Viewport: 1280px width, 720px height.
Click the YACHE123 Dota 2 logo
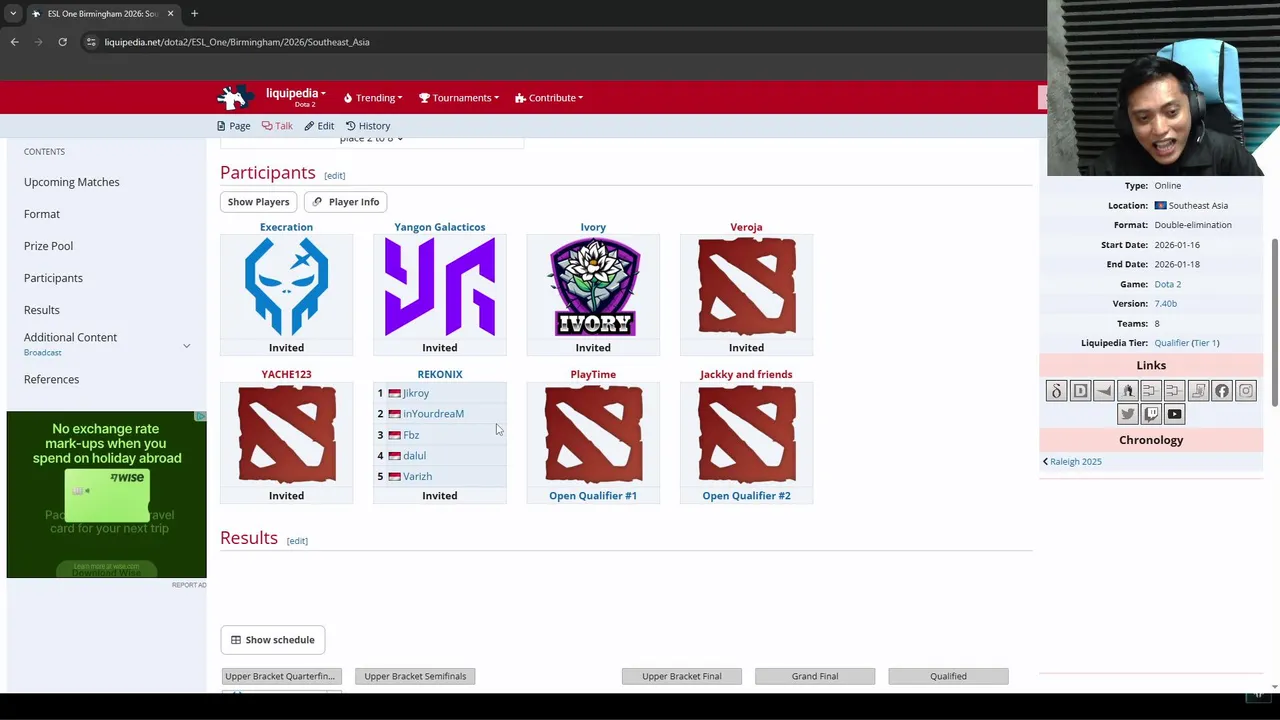287,435
